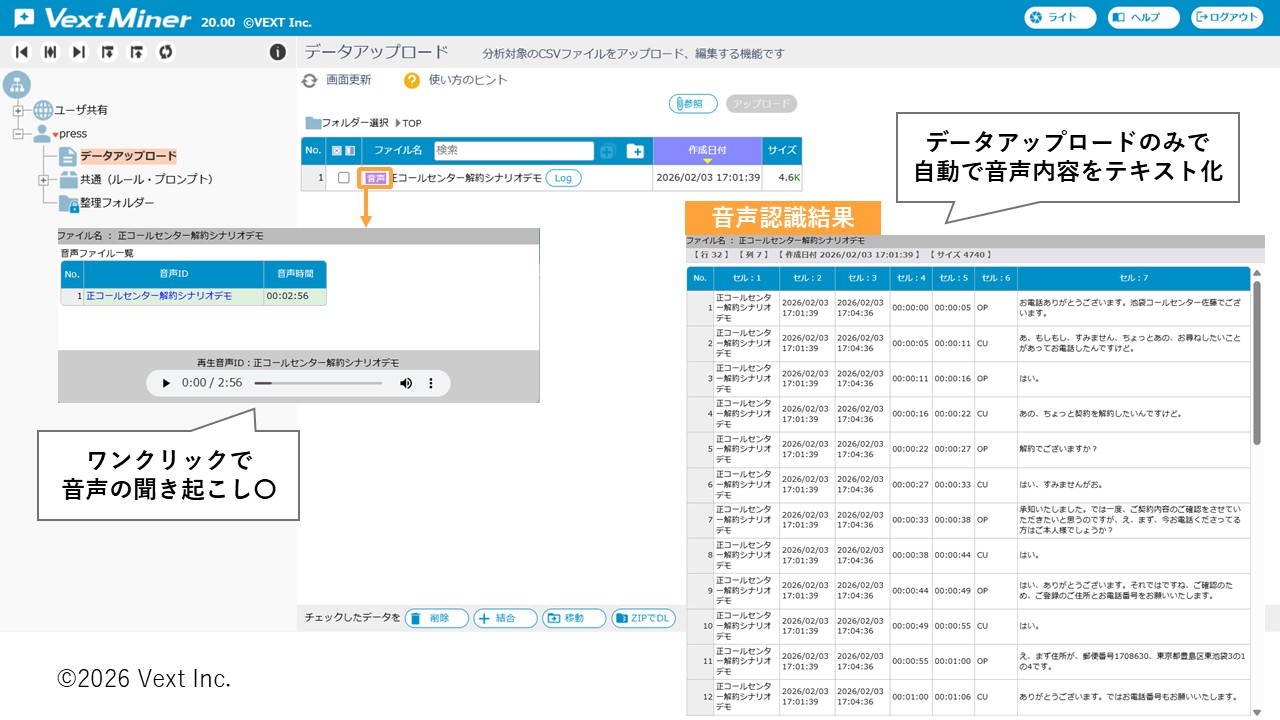Click the audio player seek bar
This screenshot has height=720, width=1280.
pos(318,383)
